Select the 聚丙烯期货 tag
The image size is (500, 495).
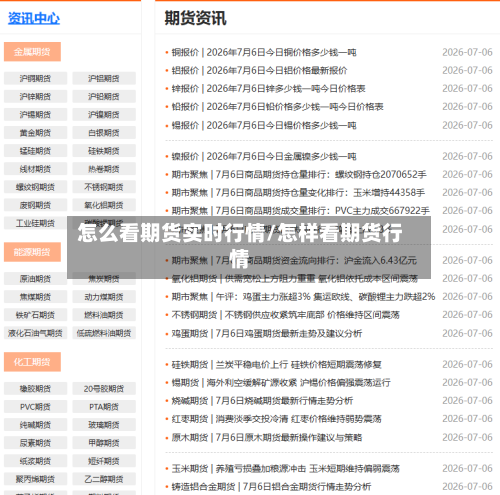[x=35, y=479]
